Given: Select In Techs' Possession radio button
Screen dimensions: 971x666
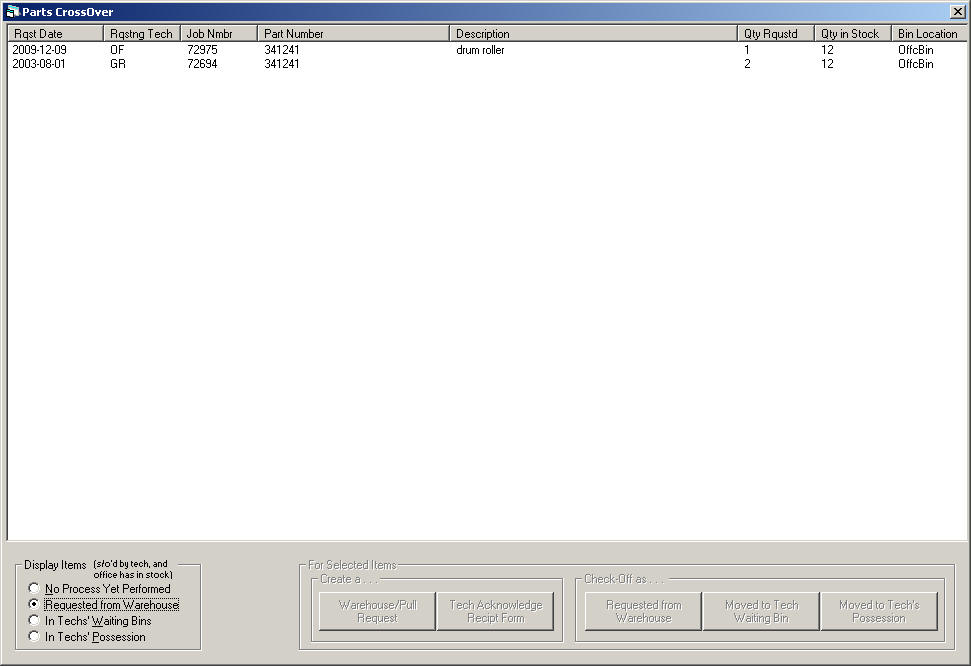Looking at the screenshot, I should pos(35,637).
